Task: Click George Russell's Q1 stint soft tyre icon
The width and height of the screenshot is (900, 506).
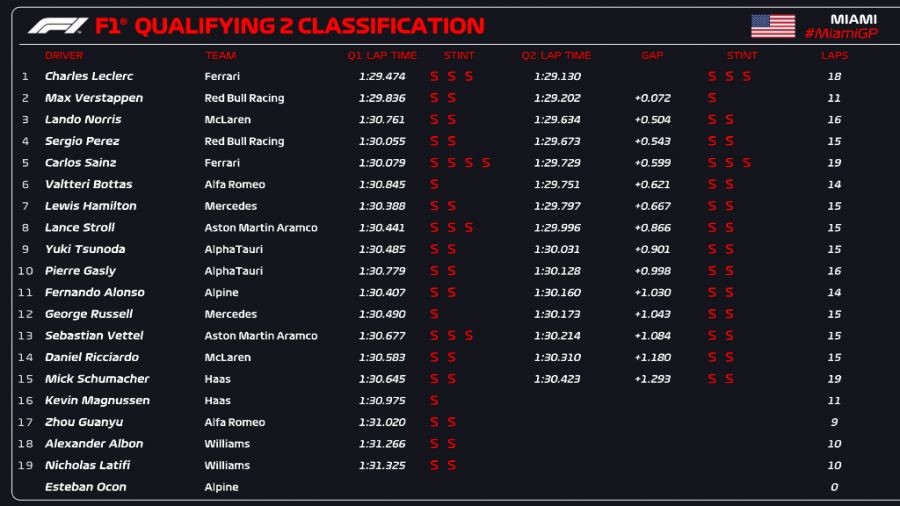Action: [434, 314]
